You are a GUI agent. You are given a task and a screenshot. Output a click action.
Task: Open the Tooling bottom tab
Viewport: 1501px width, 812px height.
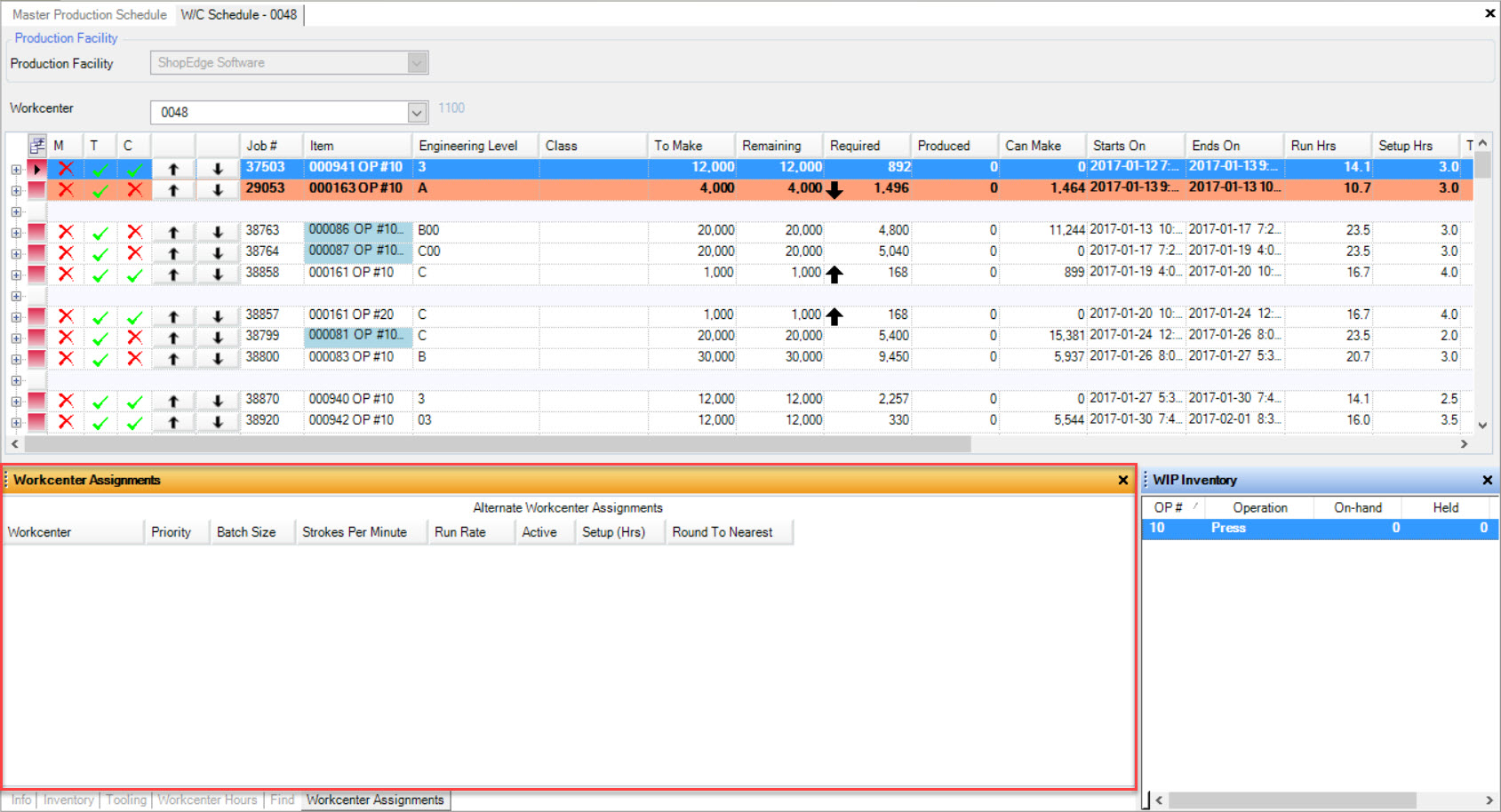[126, 800]
